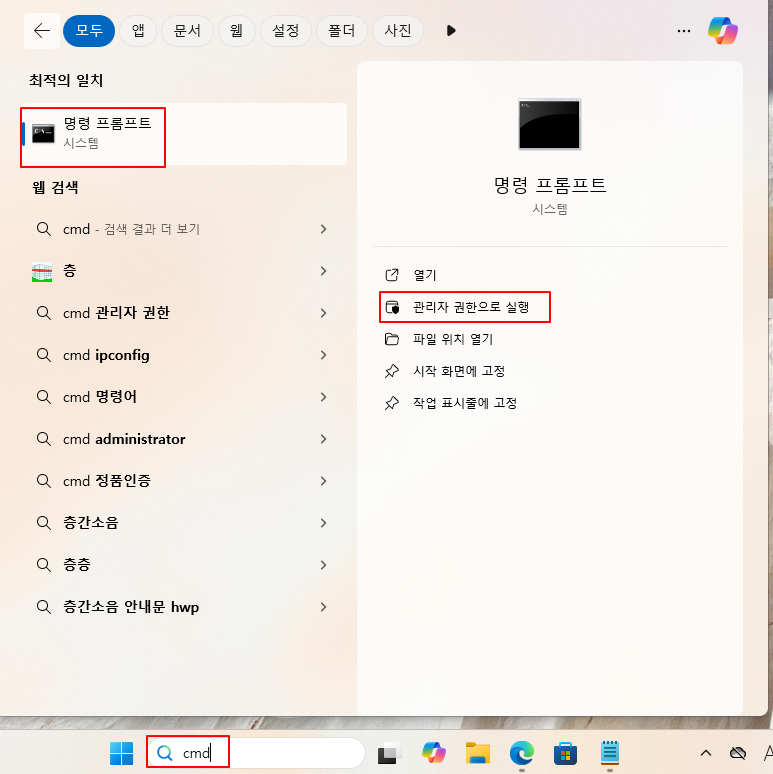Expand the 층간소음 안내문 hwp chevron

click(x=323, y=607)
